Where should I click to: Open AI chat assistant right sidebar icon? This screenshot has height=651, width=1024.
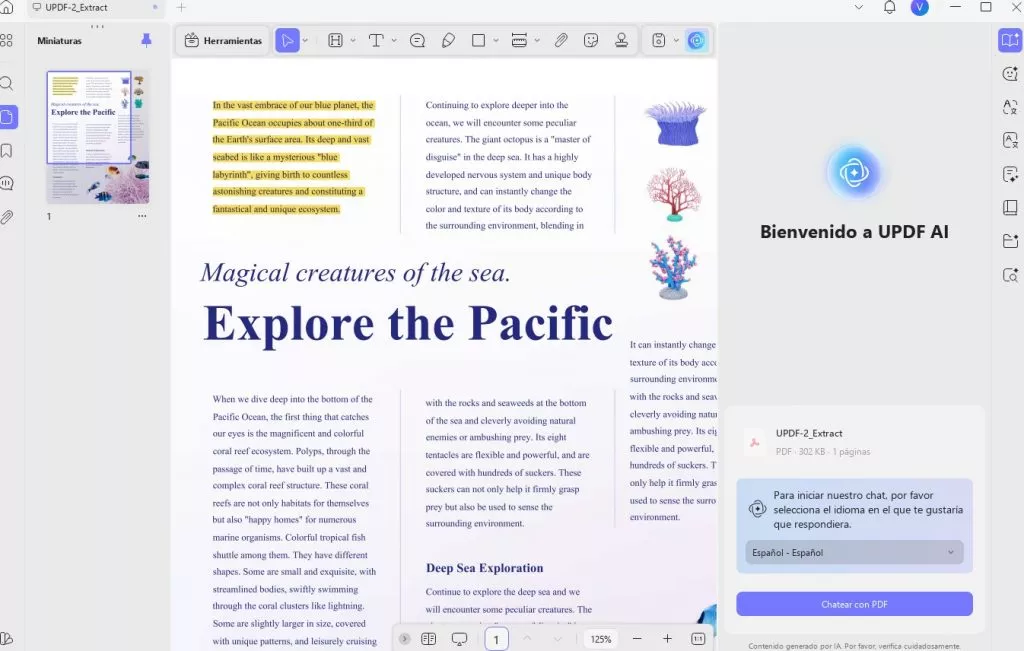click(1010, 74)
